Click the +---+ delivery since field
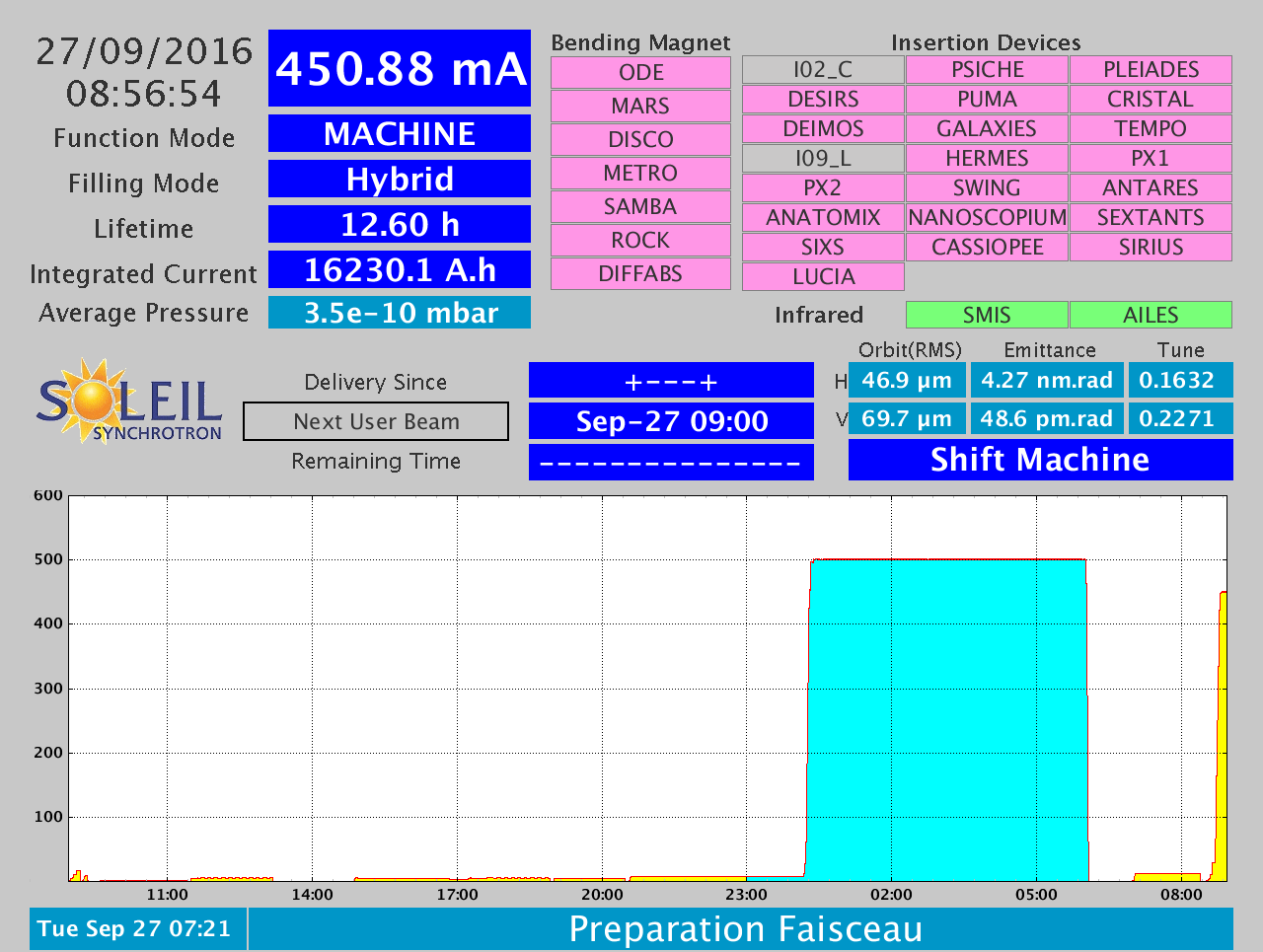This screenshot has height=952, width=1263. coord(671,381)
